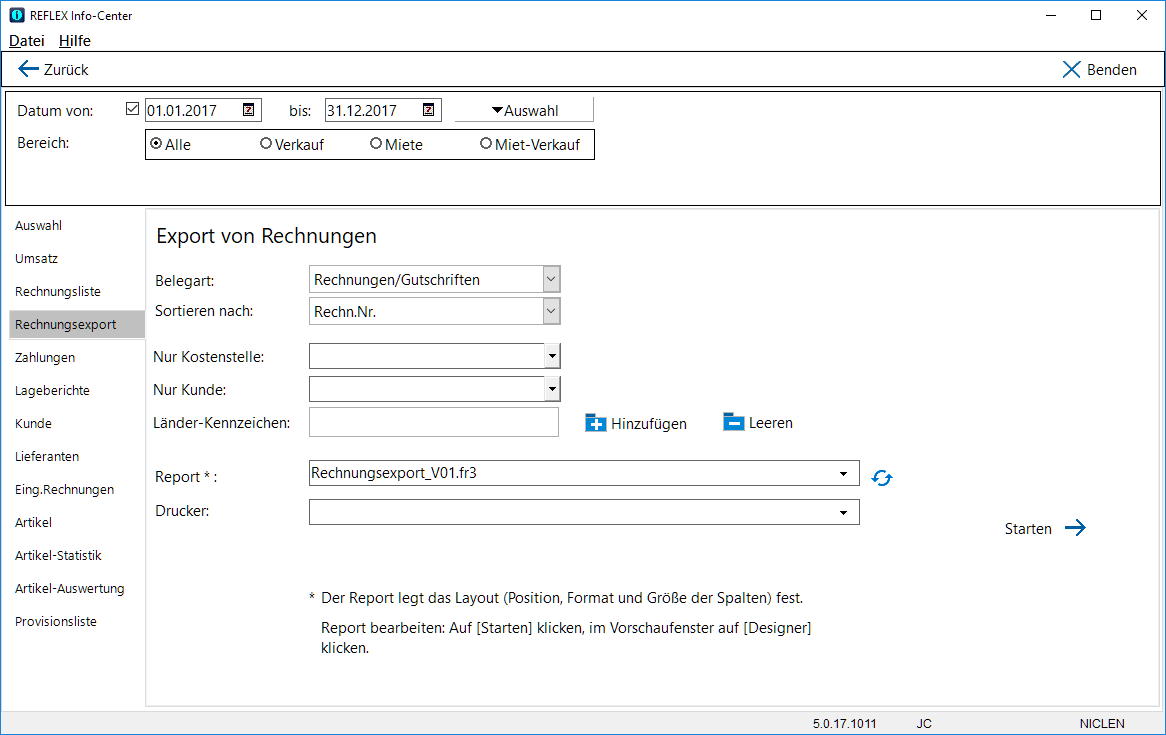Select the Verkauf radio button
Viewport: 1166px width, 735px height.
click(x=265, y=144)
